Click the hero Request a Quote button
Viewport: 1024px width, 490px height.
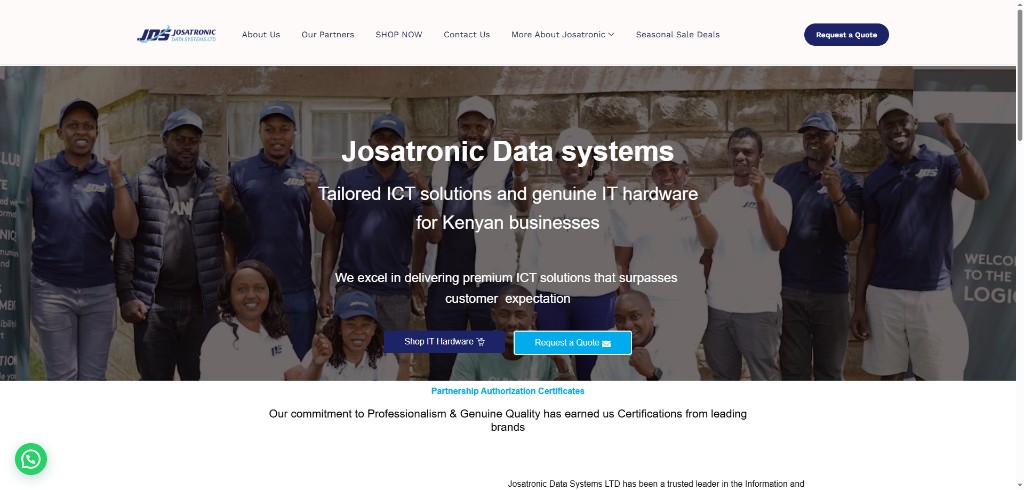click(x=573, y=343)
